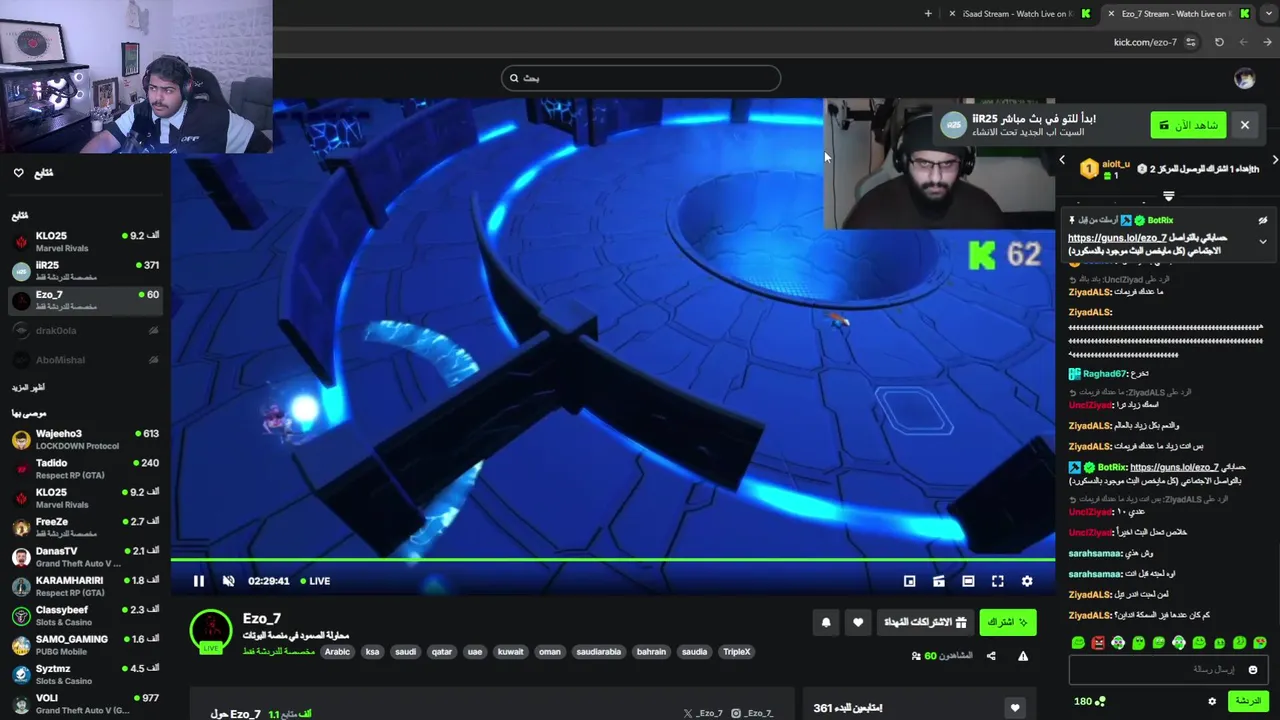Dismiss the iiR25 live notification banner
Screen dimensions: 1280x720
tap(1245, 125)
